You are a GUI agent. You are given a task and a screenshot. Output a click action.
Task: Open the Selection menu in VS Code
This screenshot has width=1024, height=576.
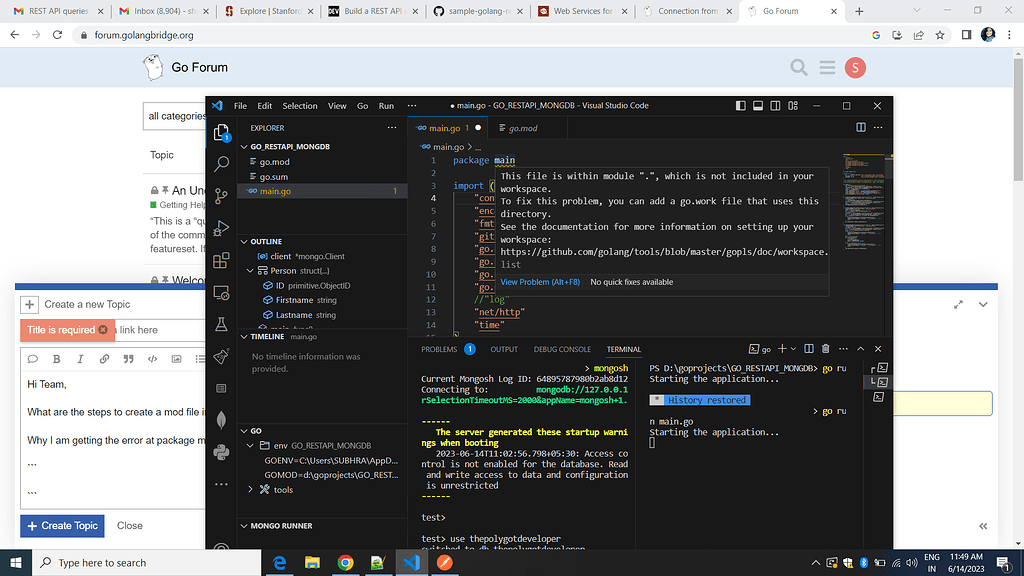pos(300,106)
